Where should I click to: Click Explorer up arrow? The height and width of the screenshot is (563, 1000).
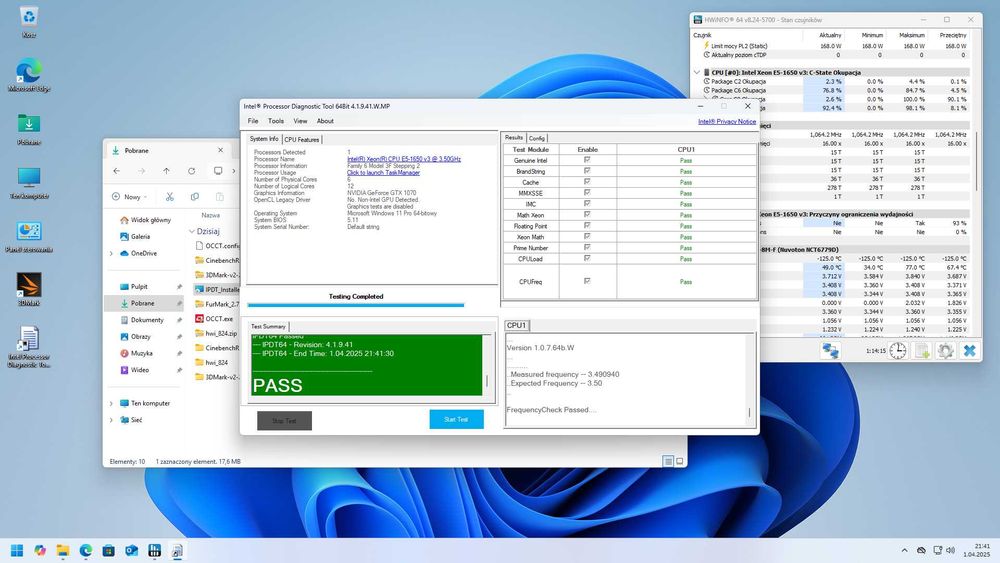[x=166, y=171]
